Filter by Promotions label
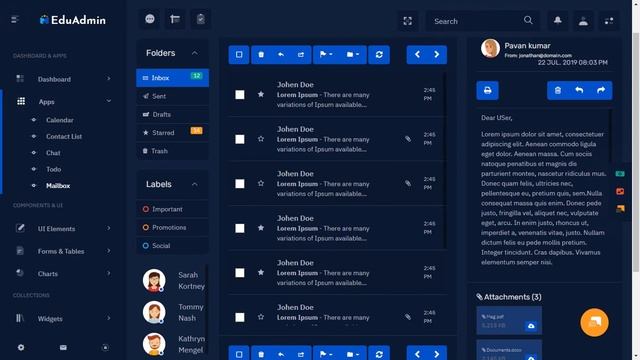This screenshot has width=640, height=360. pyautogui.click(x=172, y=227)
